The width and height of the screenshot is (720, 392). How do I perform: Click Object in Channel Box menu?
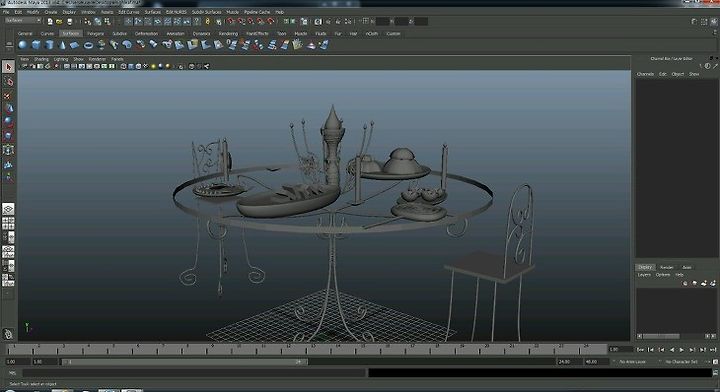[x=678, y=74]
